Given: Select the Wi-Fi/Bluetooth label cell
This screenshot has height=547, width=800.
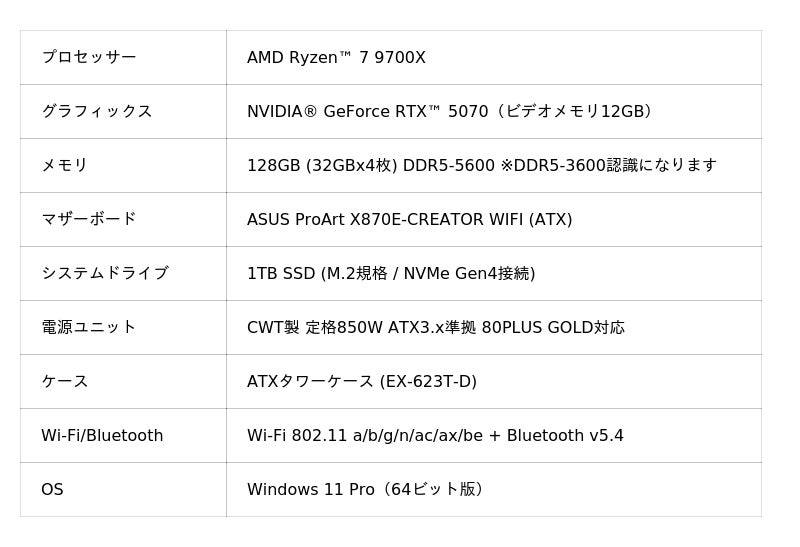Looking at the screenshot, I should click(x=101, y=435).
